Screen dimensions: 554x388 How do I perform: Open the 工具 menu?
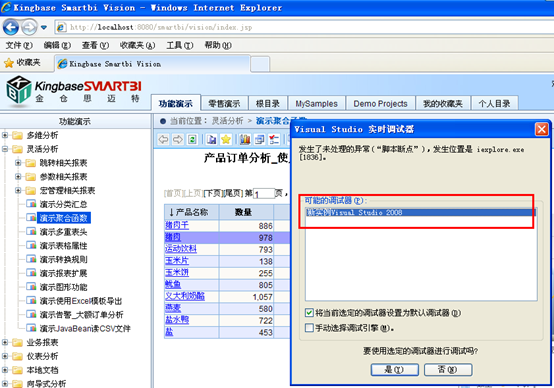[180, 45]
